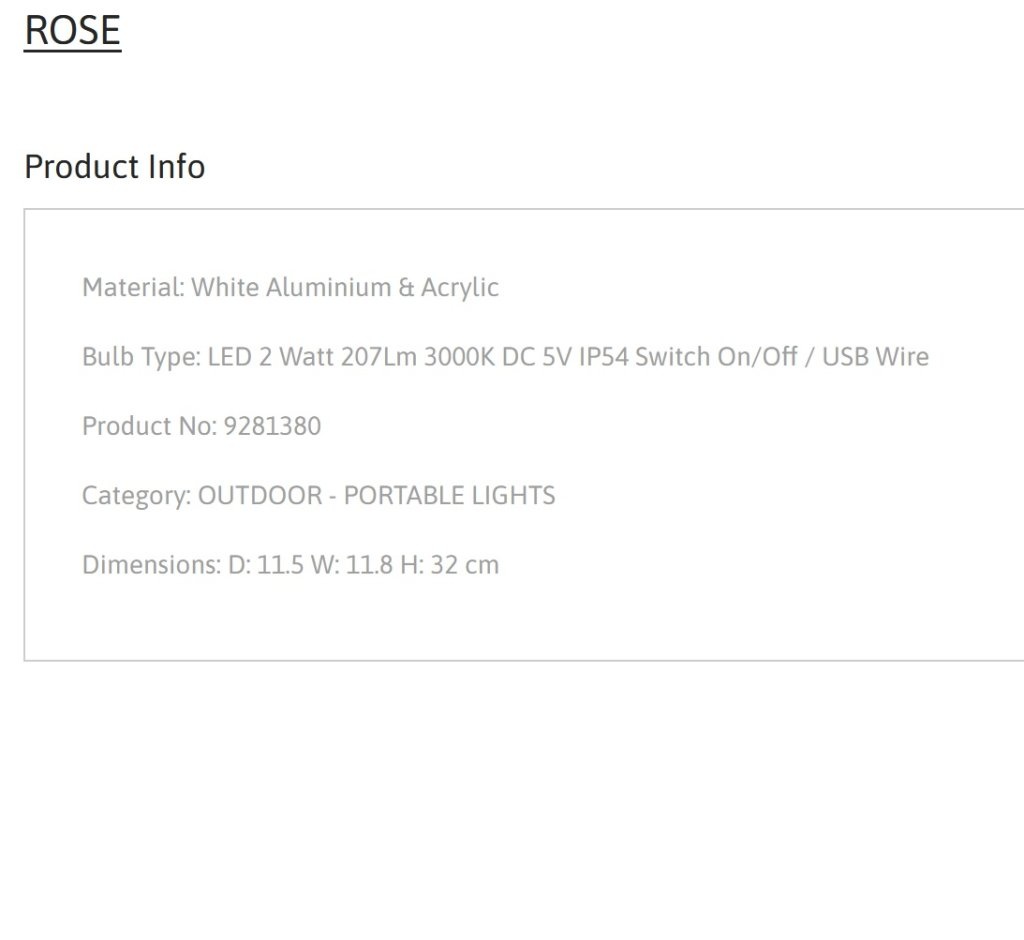The width and height of the screenshot is (1024, 940).
Task: Click product number 9281380
Action: 272,427
